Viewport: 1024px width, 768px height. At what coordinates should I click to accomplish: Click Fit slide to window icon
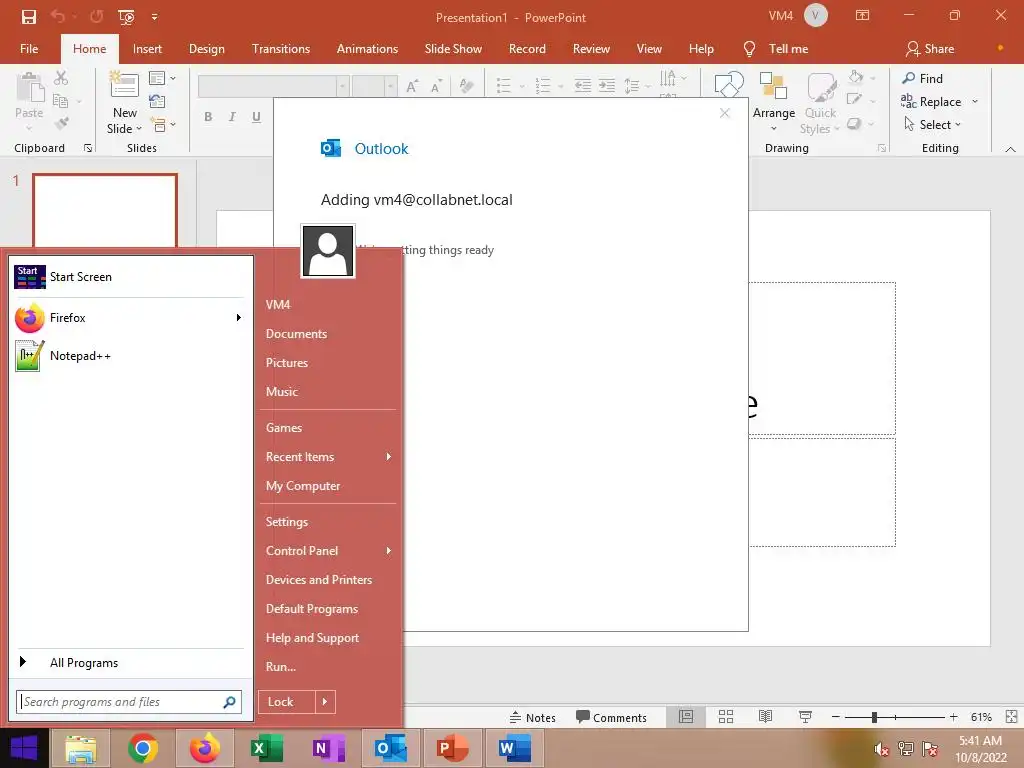coord(1011,717)
